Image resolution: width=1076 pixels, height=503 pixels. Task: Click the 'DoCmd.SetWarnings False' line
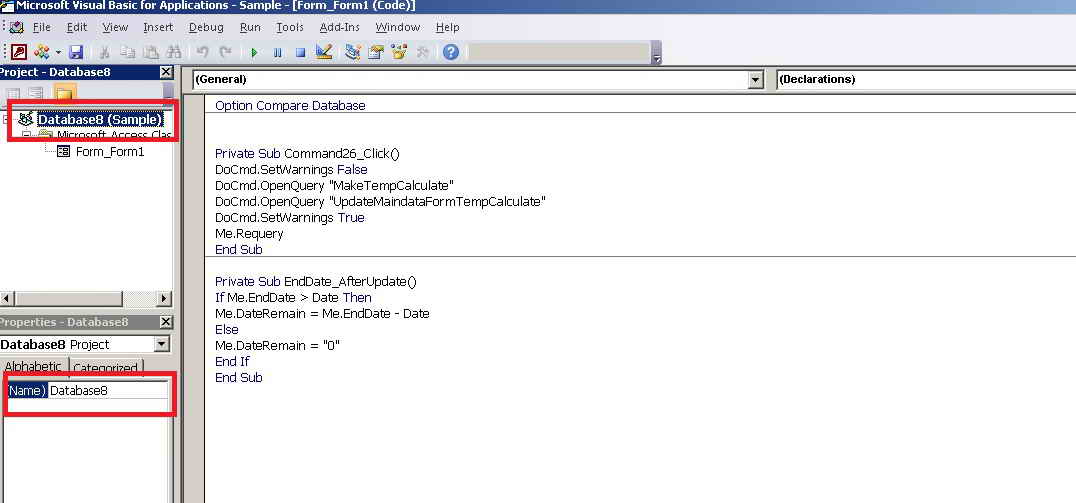[x=291, y=169]
